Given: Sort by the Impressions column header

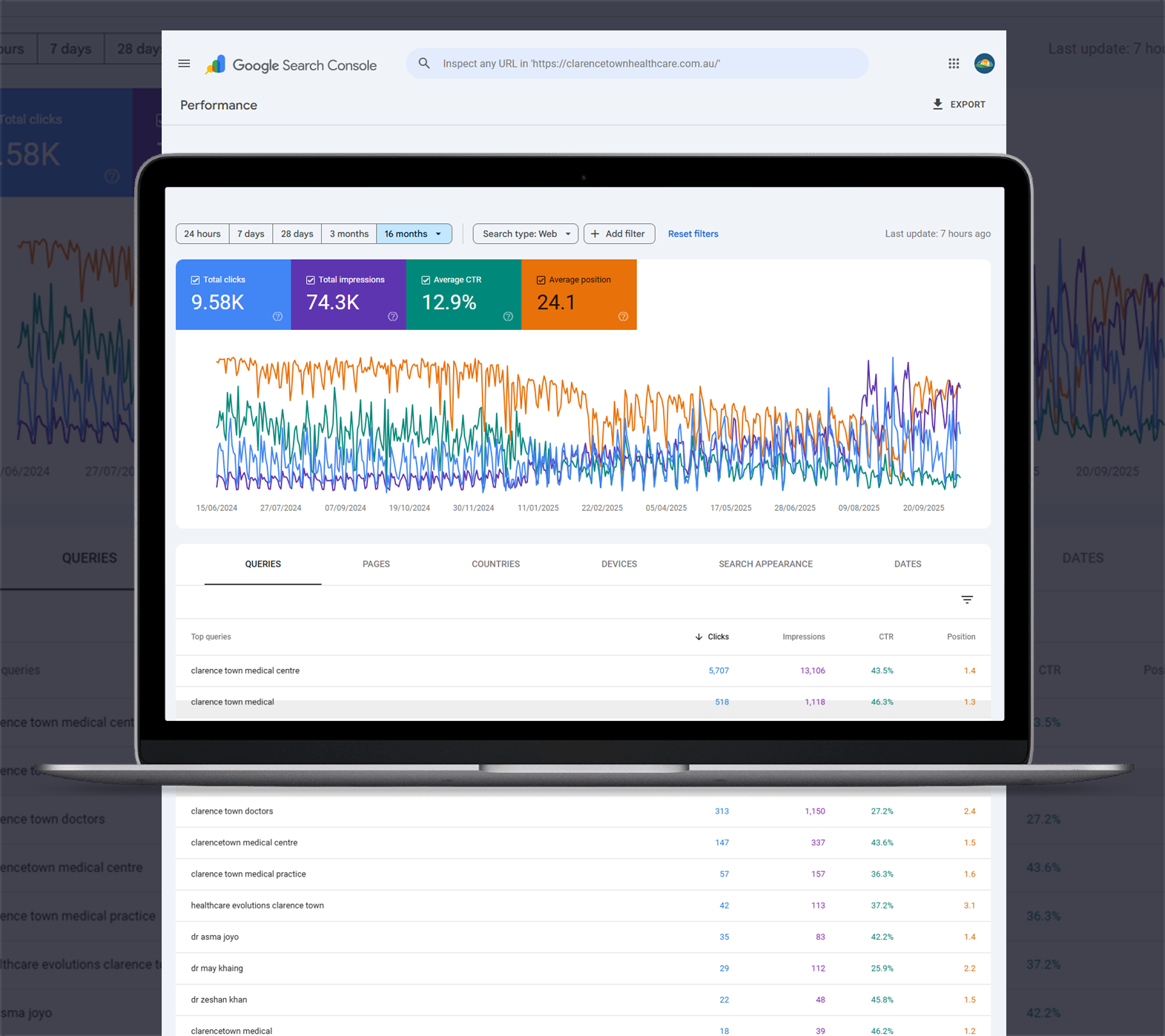Looking at the screenshot, I should click(803, 637).
